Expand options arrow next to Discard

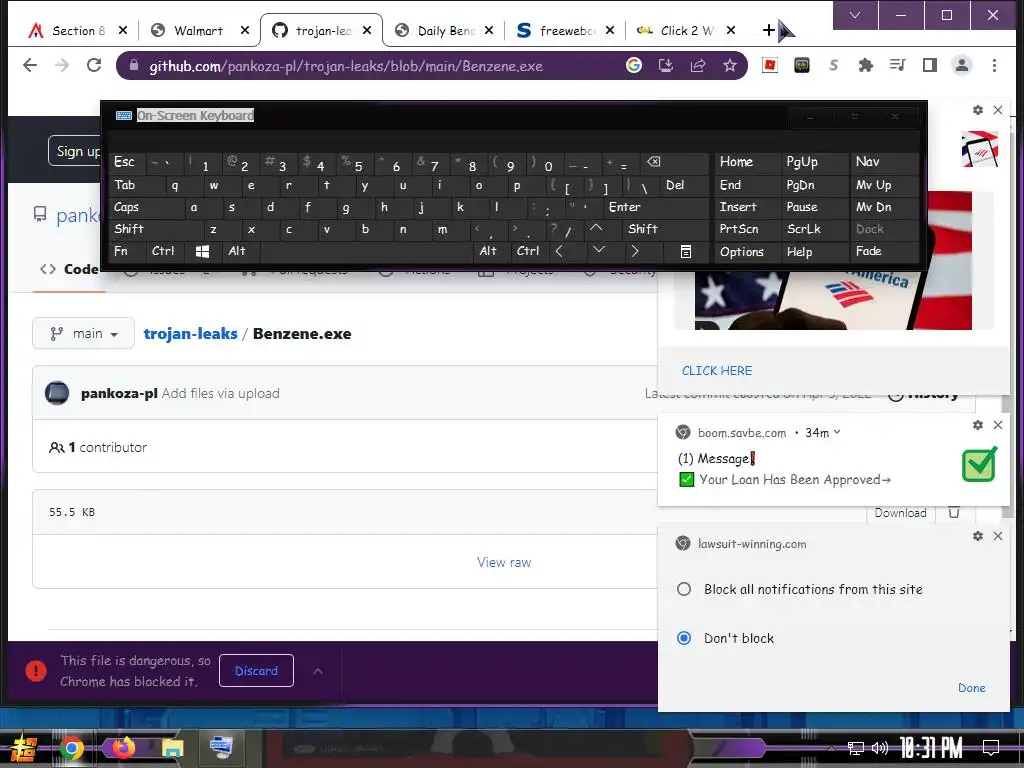coord(317,671)
